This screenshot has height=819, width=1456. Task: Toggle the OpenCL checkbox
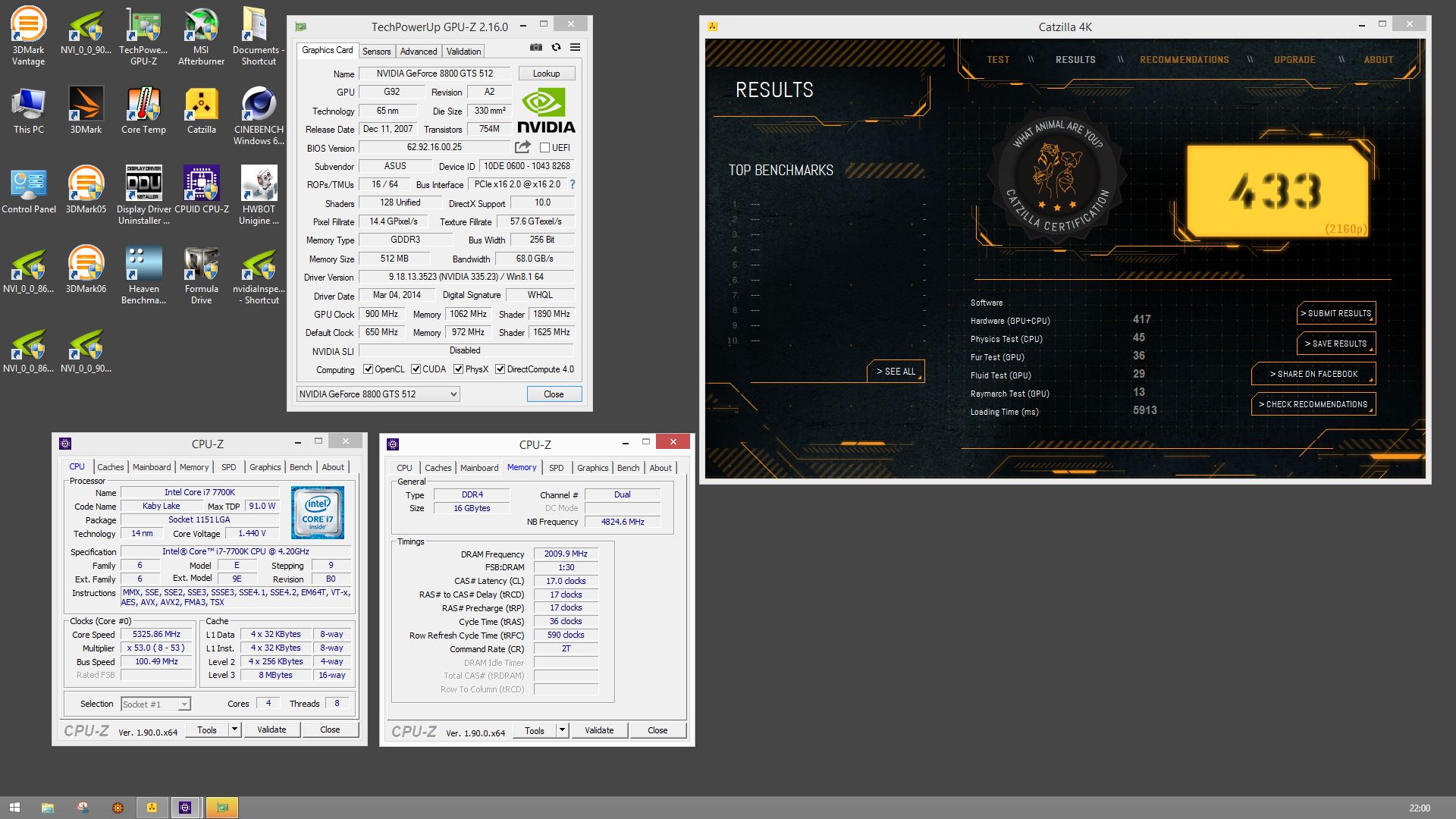368,369
